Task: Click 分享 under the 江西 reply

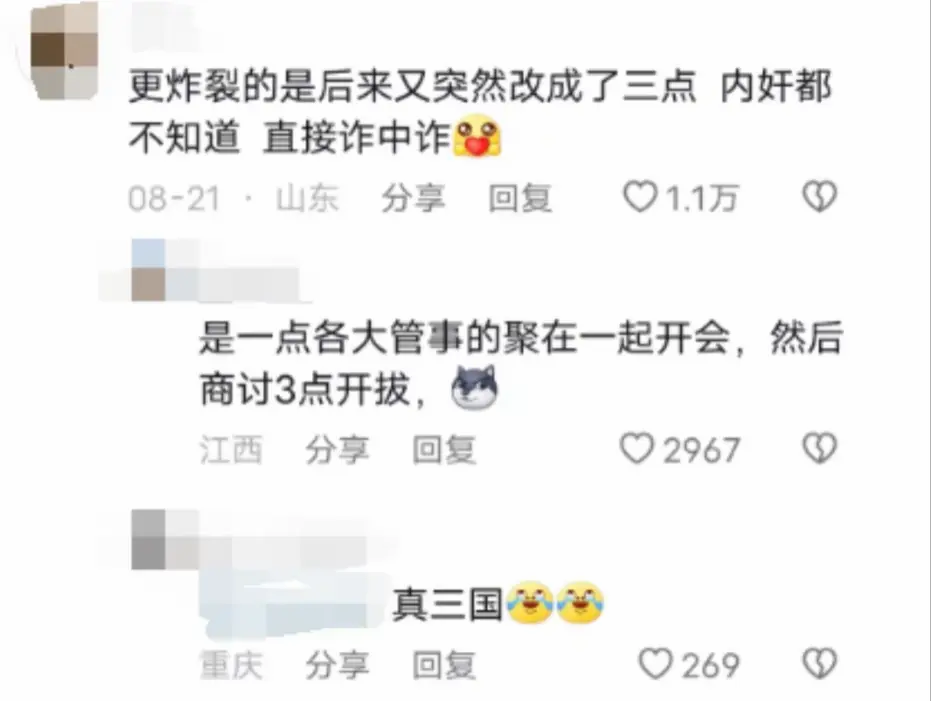Action: click(337, 449)
